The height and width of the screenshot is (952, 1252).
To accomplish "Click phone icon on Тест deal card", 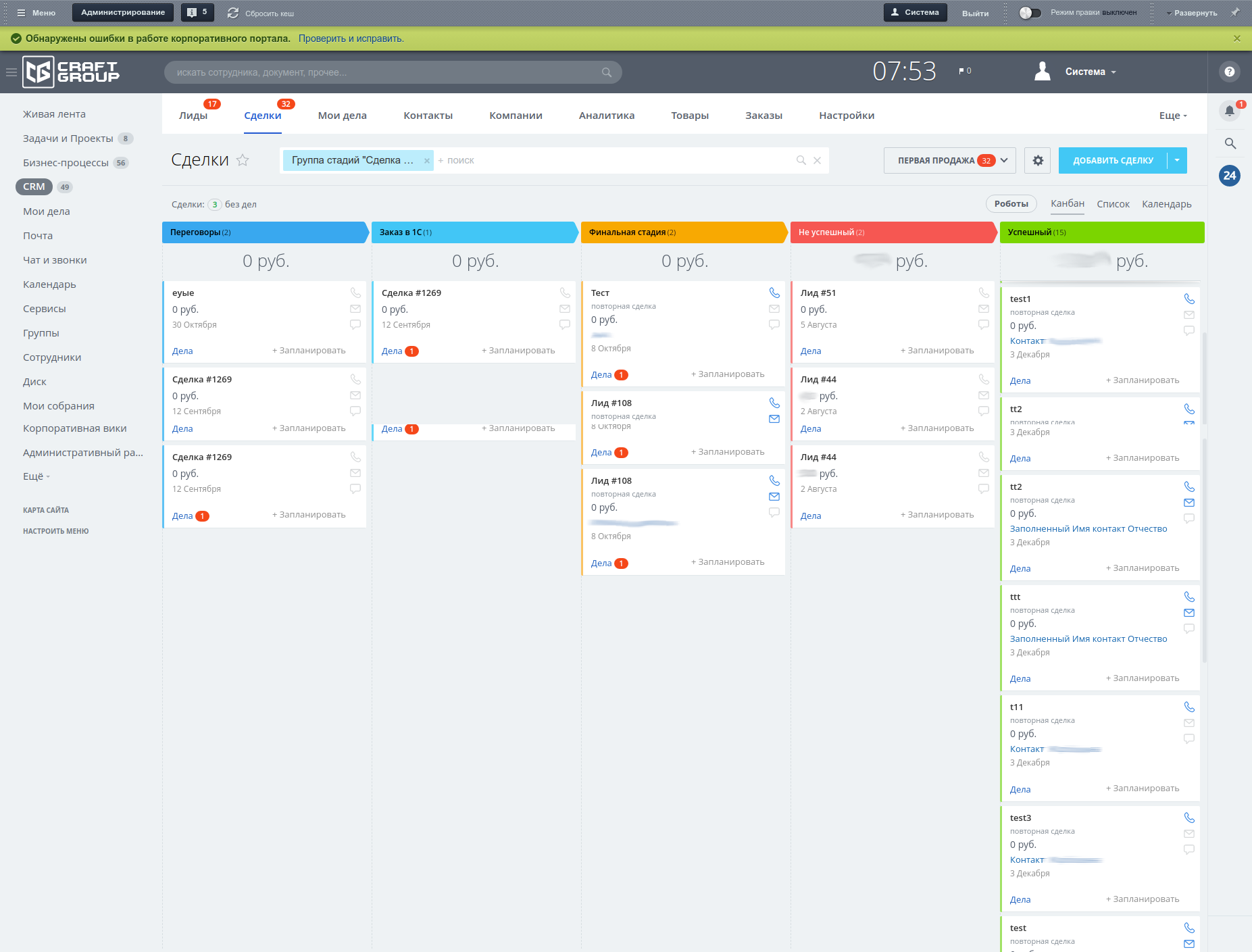I will 774,293.
